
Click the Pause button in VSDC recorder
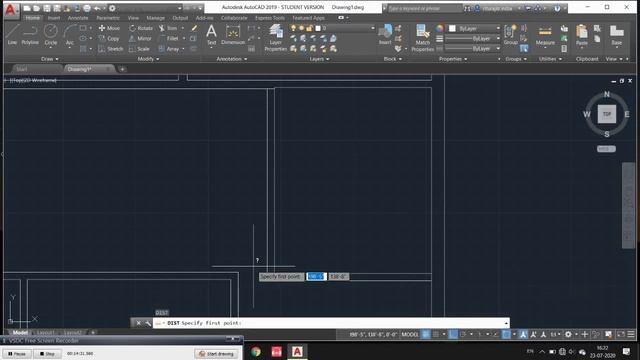[x=17, y=353]
